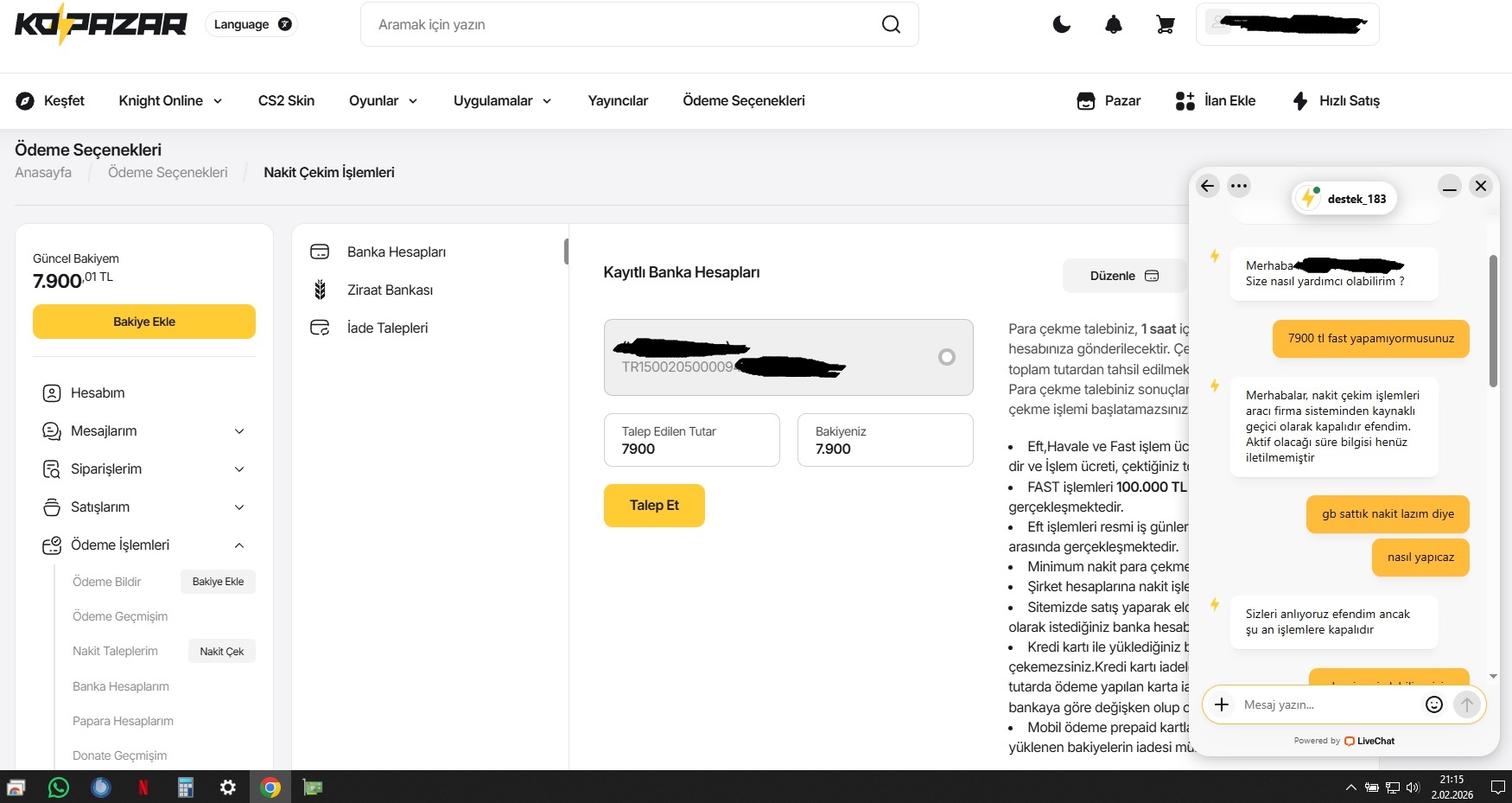Open Papara Hesaplarım submenu item
The width and height of the screenshot is (1512, 803).
[123, 721]
